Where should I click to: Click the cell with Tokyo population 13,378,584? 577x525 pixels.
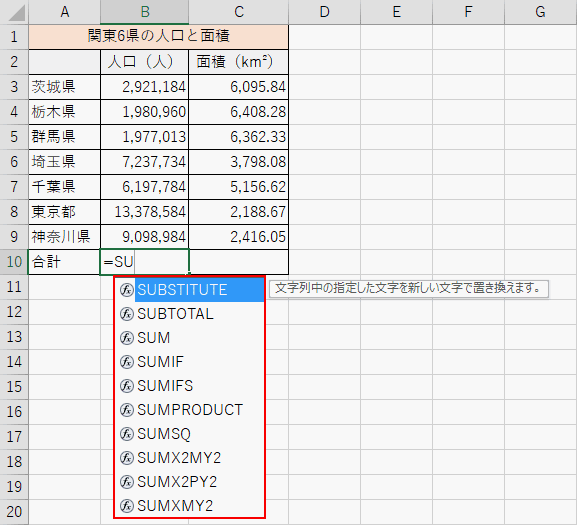tap(145, 212)
